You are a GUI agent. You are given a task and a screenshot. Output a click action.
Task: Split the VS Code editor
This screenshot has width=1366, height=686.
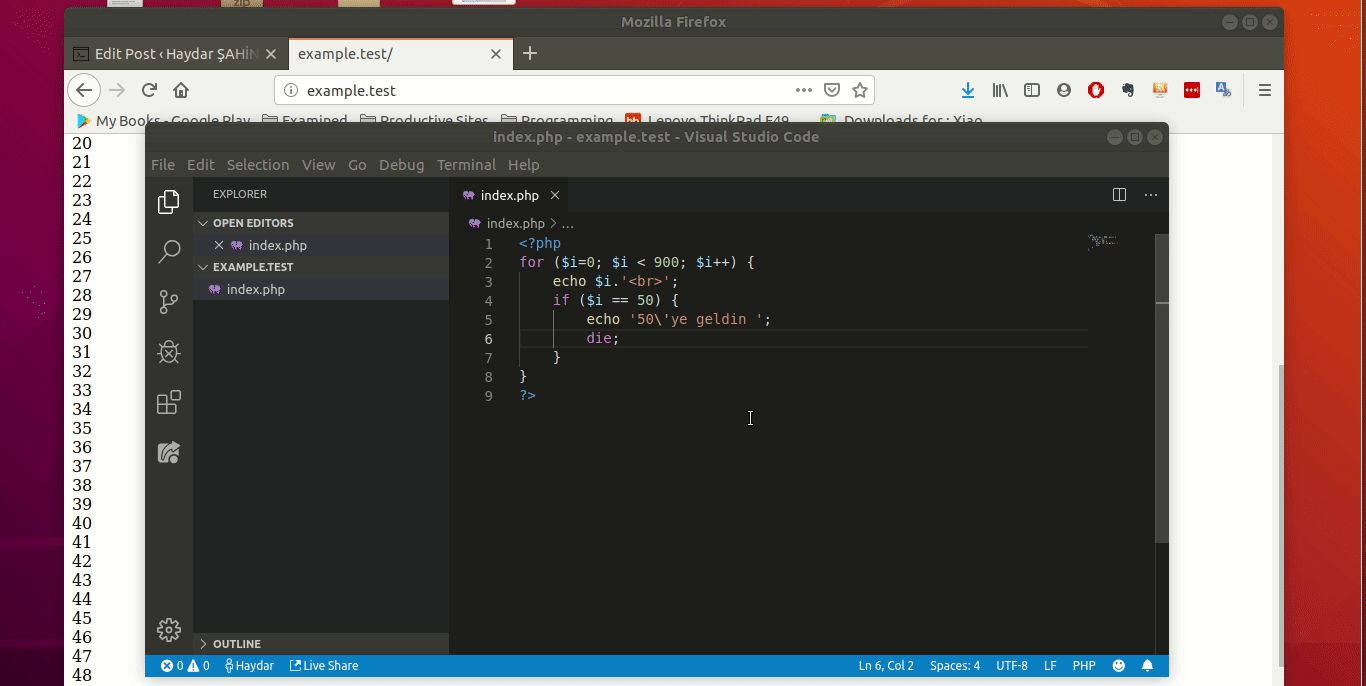[x=1119, y=195]
